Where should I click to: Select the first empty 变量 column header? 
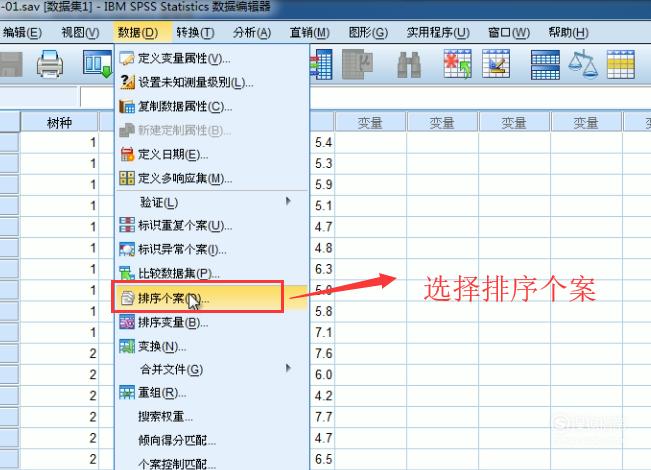tap(370, 122)
